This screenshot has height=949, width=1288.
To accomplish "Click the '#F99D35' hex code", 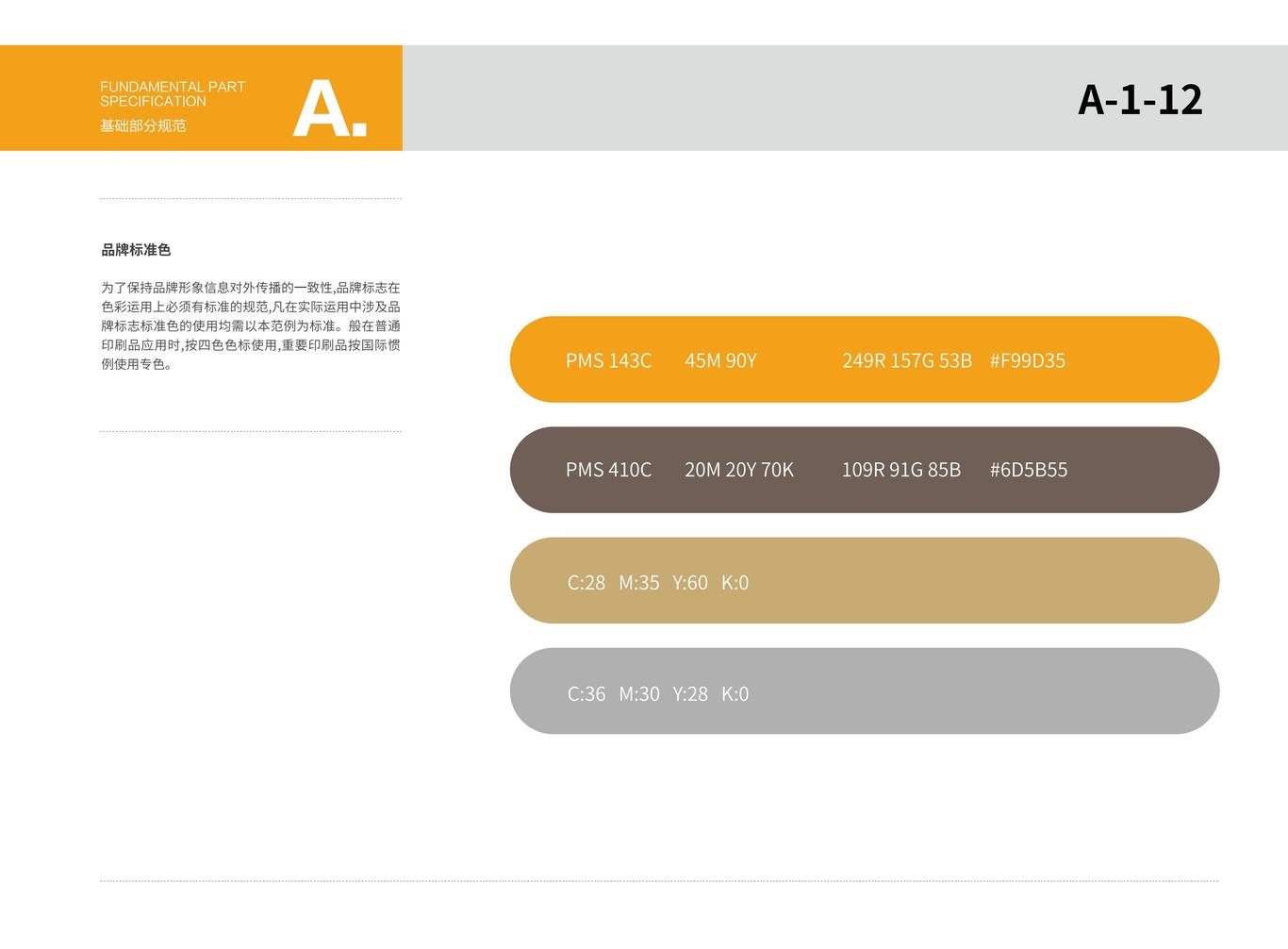I will tap(1028, 360).
